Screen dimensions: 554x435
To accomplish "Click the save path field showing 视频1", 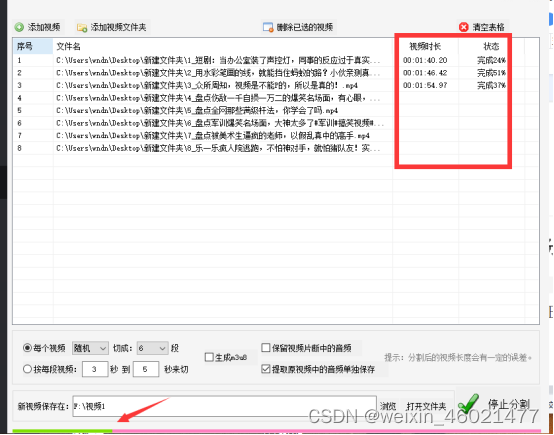I will click(224, 406).
